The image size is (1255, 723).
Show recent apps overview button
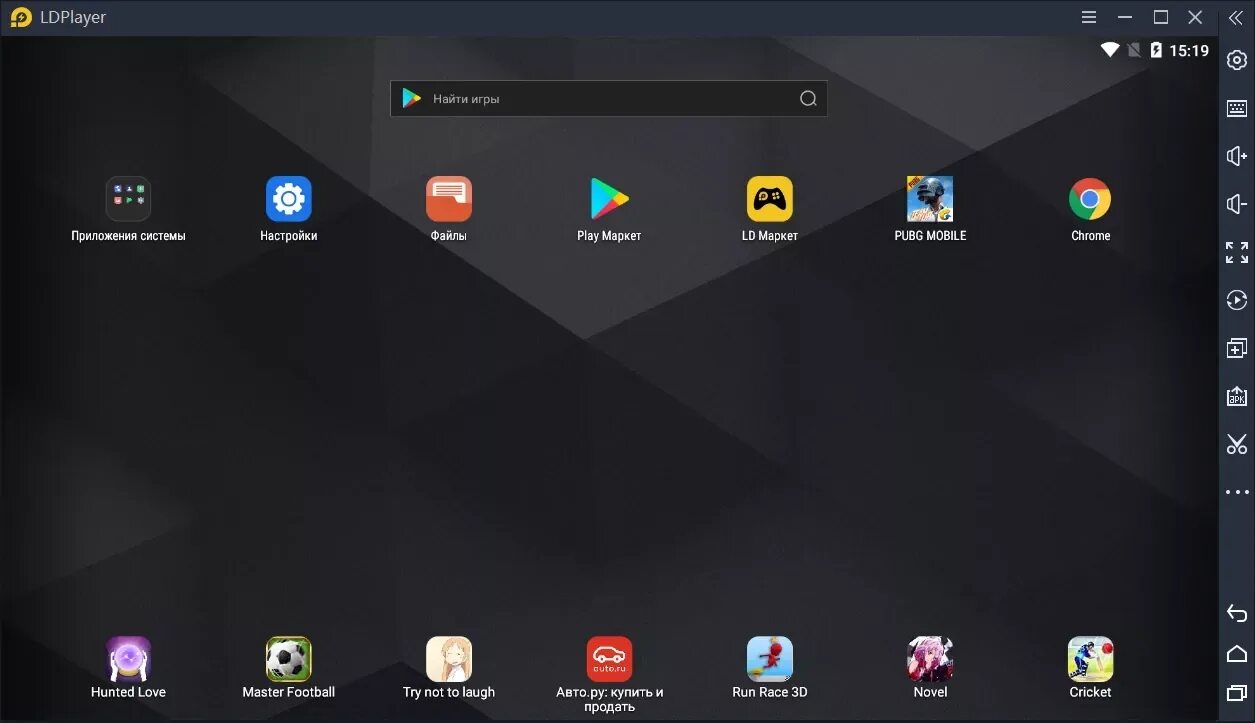[1237, 692]
